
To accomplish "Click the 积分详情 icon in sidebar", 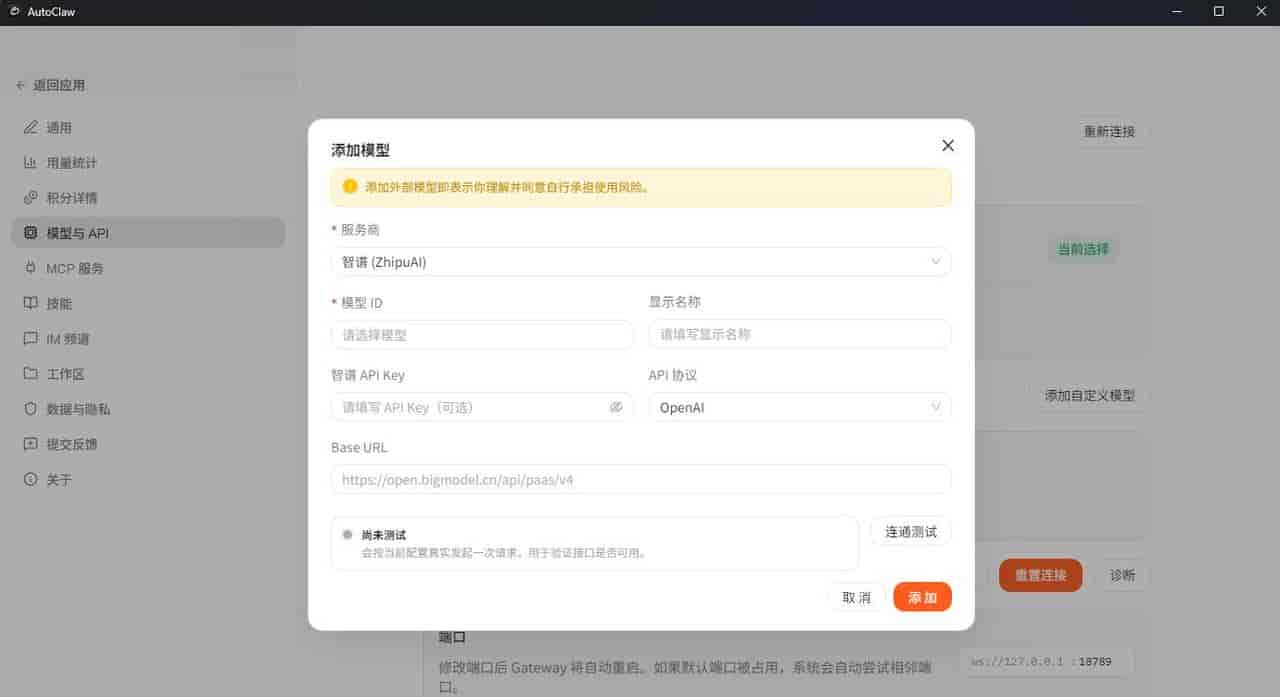I will [30, 197].
